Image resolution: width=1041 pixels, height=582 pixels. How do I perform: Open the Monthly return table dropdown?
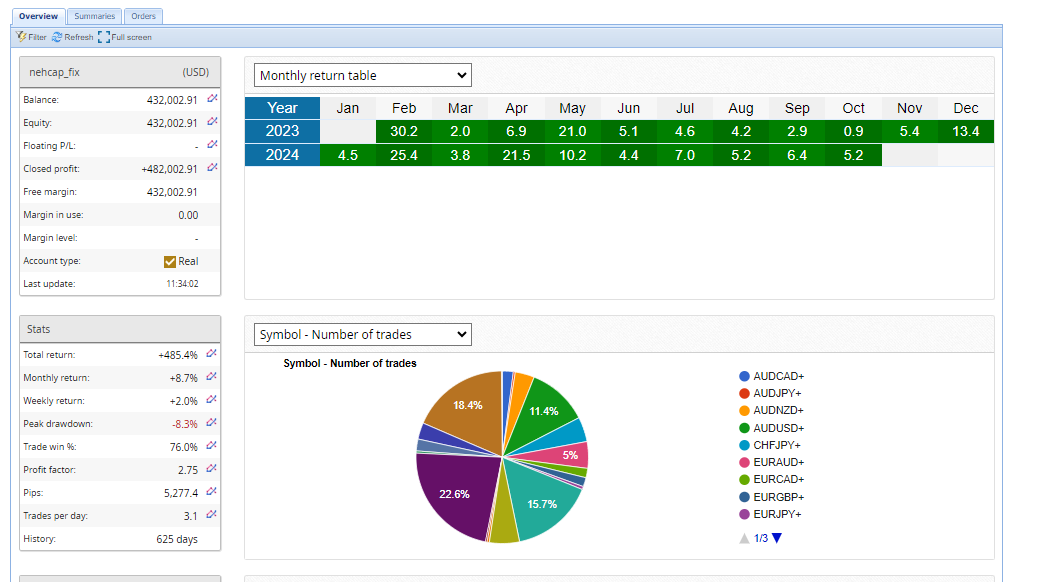(x=363, y=75)
